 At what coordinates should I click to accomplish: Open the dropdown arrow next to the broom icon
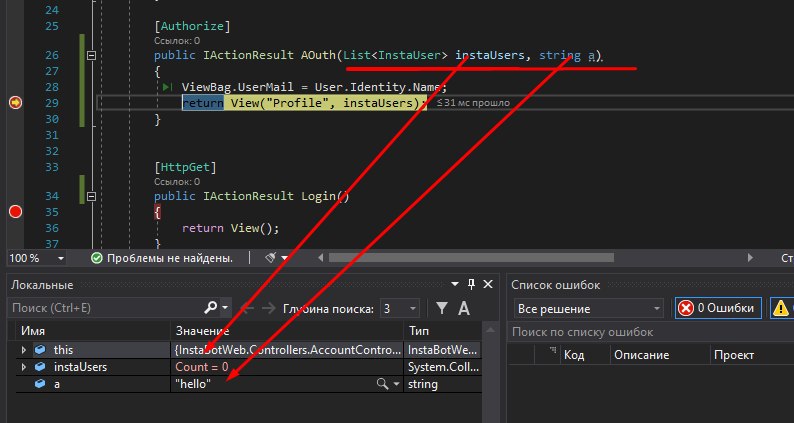pyautogui.click(x=284, y=258)
